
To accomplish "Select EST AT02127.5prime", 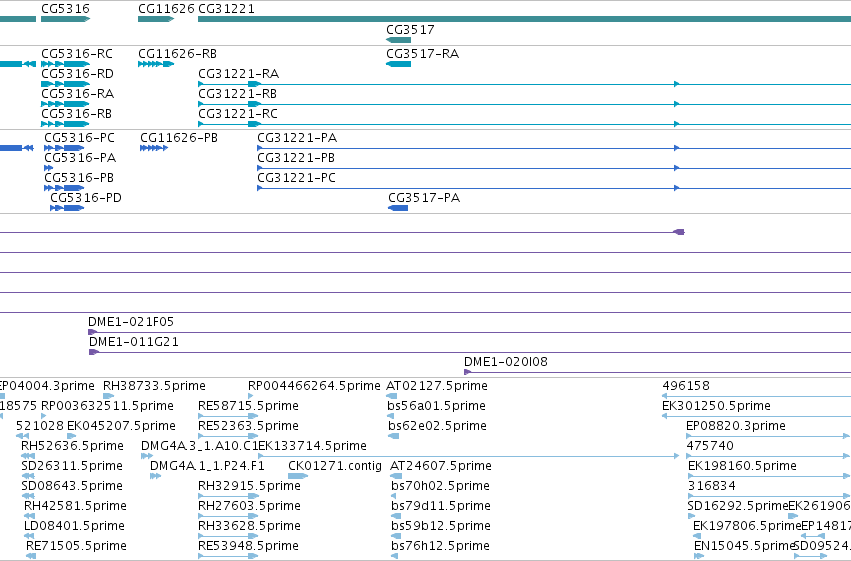I will (437, 386).
